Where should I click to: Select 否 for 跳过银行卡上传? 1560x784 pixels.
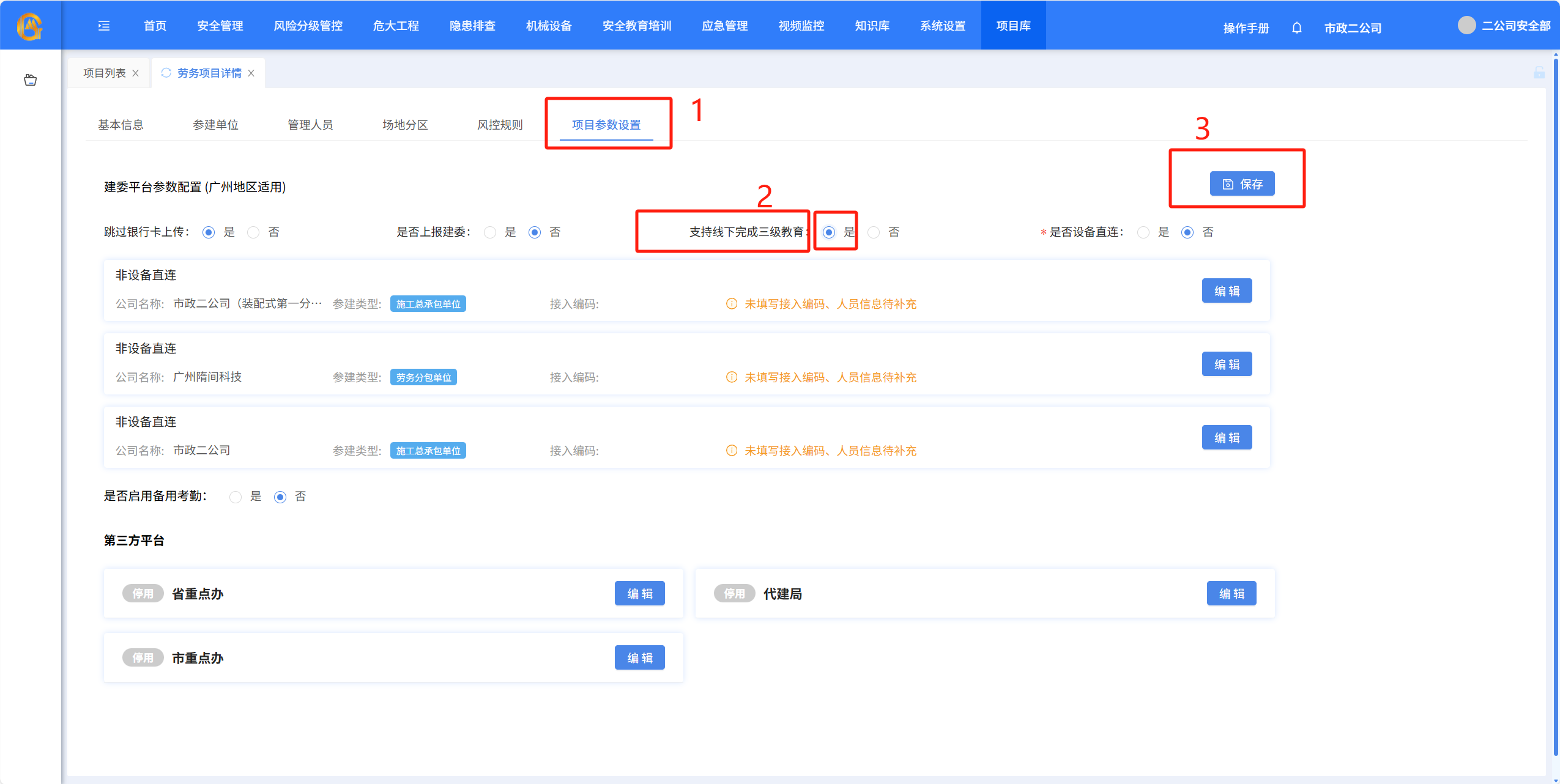pyautogui.click(x=254, y=232)
